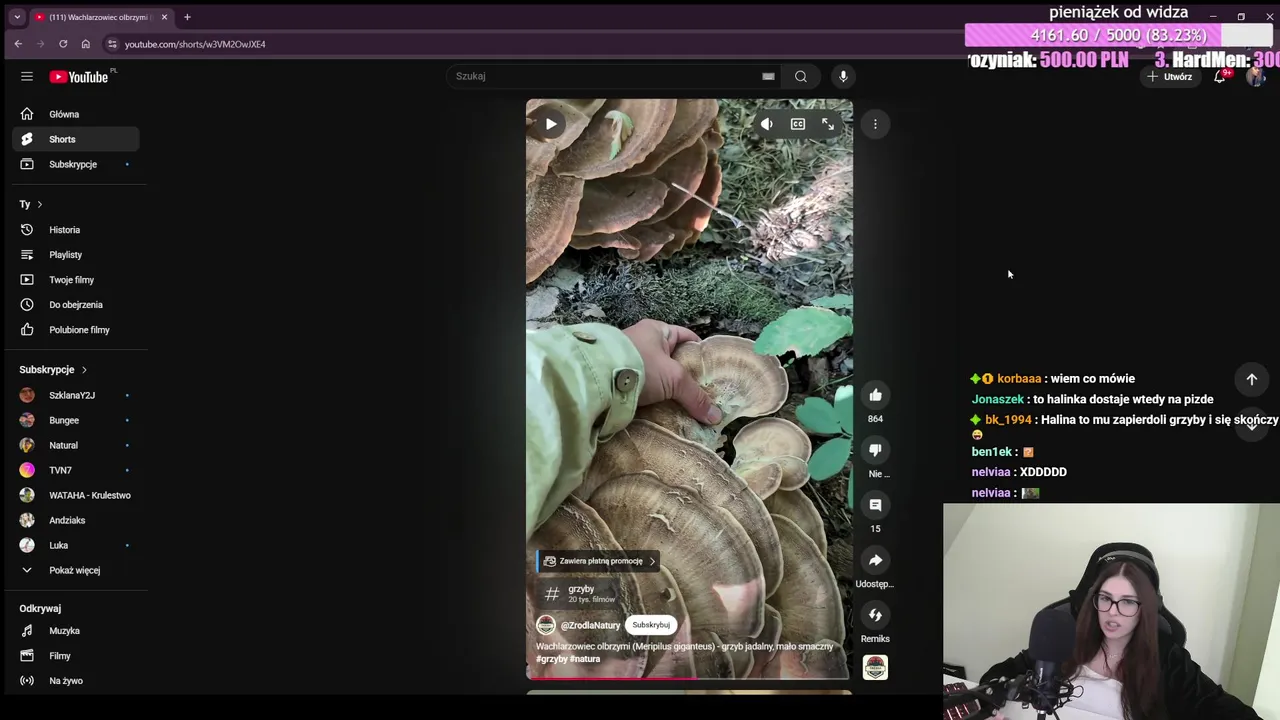Viewport: 1280px width, 720px height.
Task: Subscribe with the Subskrybuj button
Action: [651, 625]
